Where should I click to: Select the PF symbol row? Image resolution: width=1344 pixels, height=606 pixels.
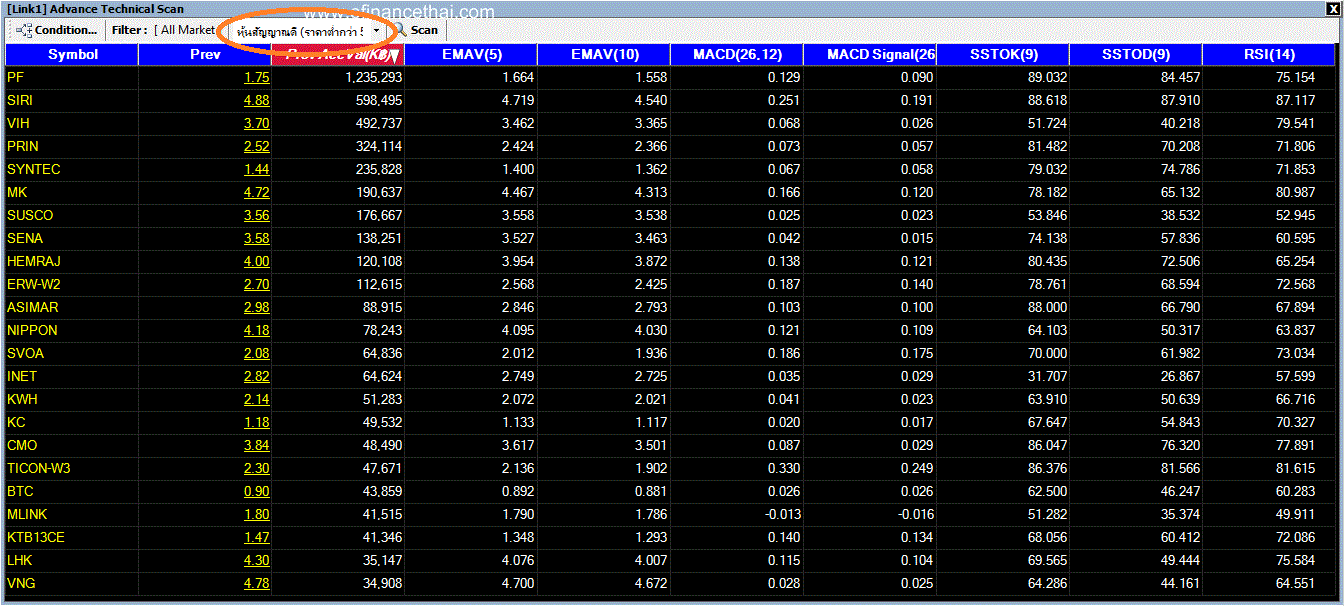click(x=672, y=77)
